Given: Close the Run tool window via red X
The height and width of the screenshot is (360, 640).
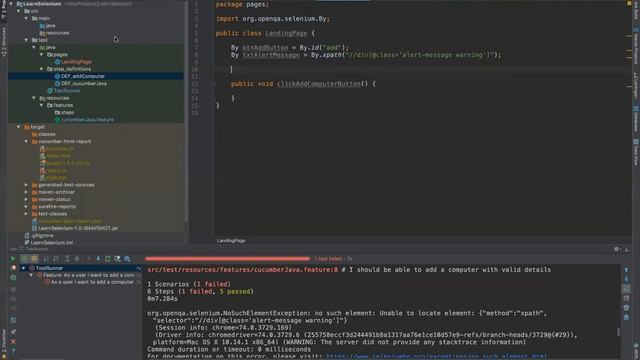Looking at the screenshot, I should pos(13,341).
